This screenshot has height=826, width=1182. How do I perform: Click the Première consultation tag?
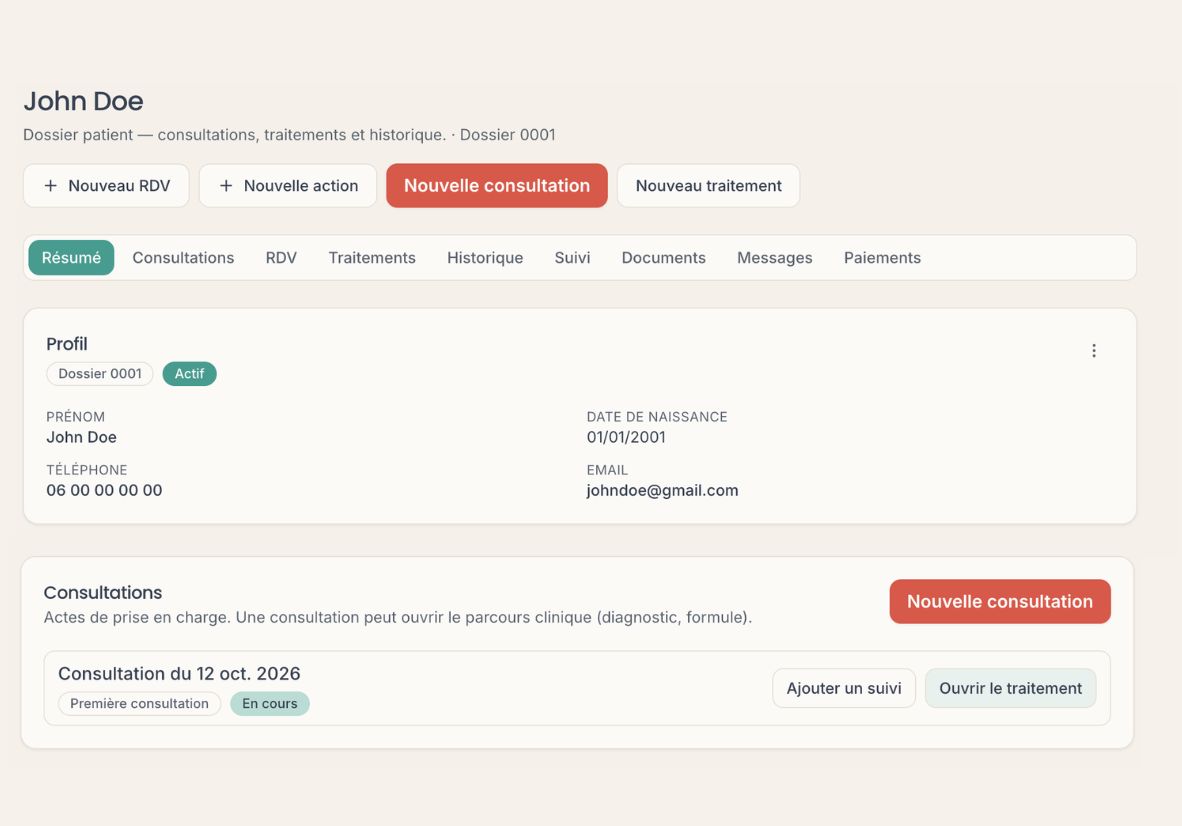click(x=139, y=703)
